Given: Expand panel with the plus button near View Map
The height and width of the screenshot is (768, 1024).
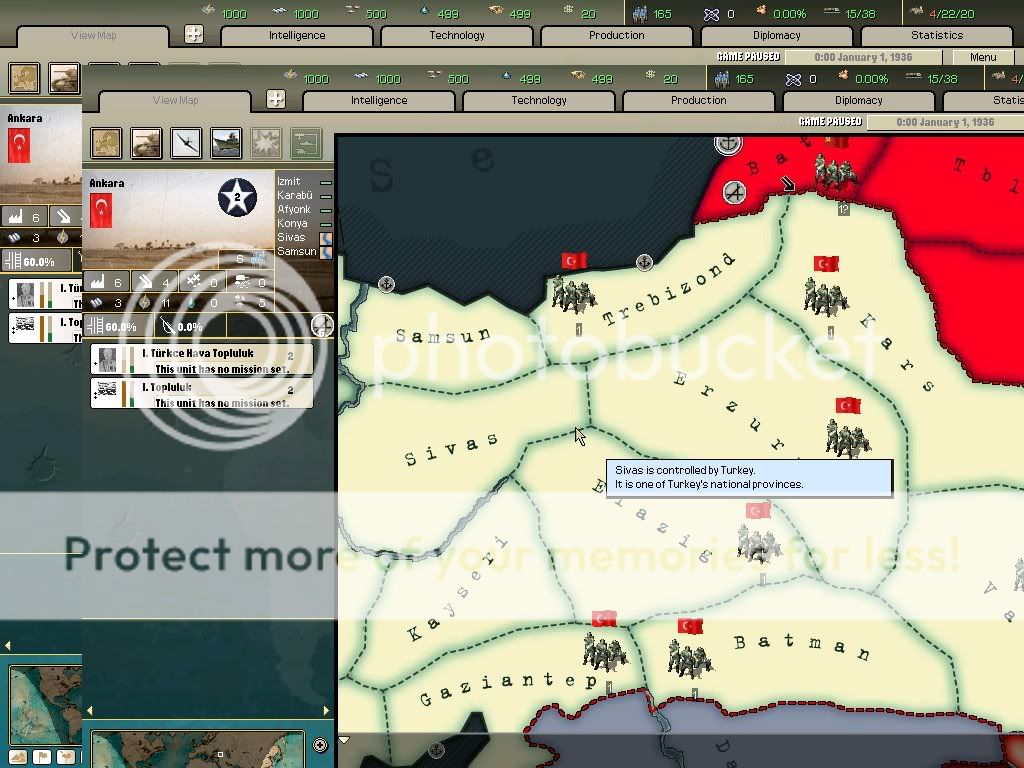Looking at the screenshot, I should point(276,99).
